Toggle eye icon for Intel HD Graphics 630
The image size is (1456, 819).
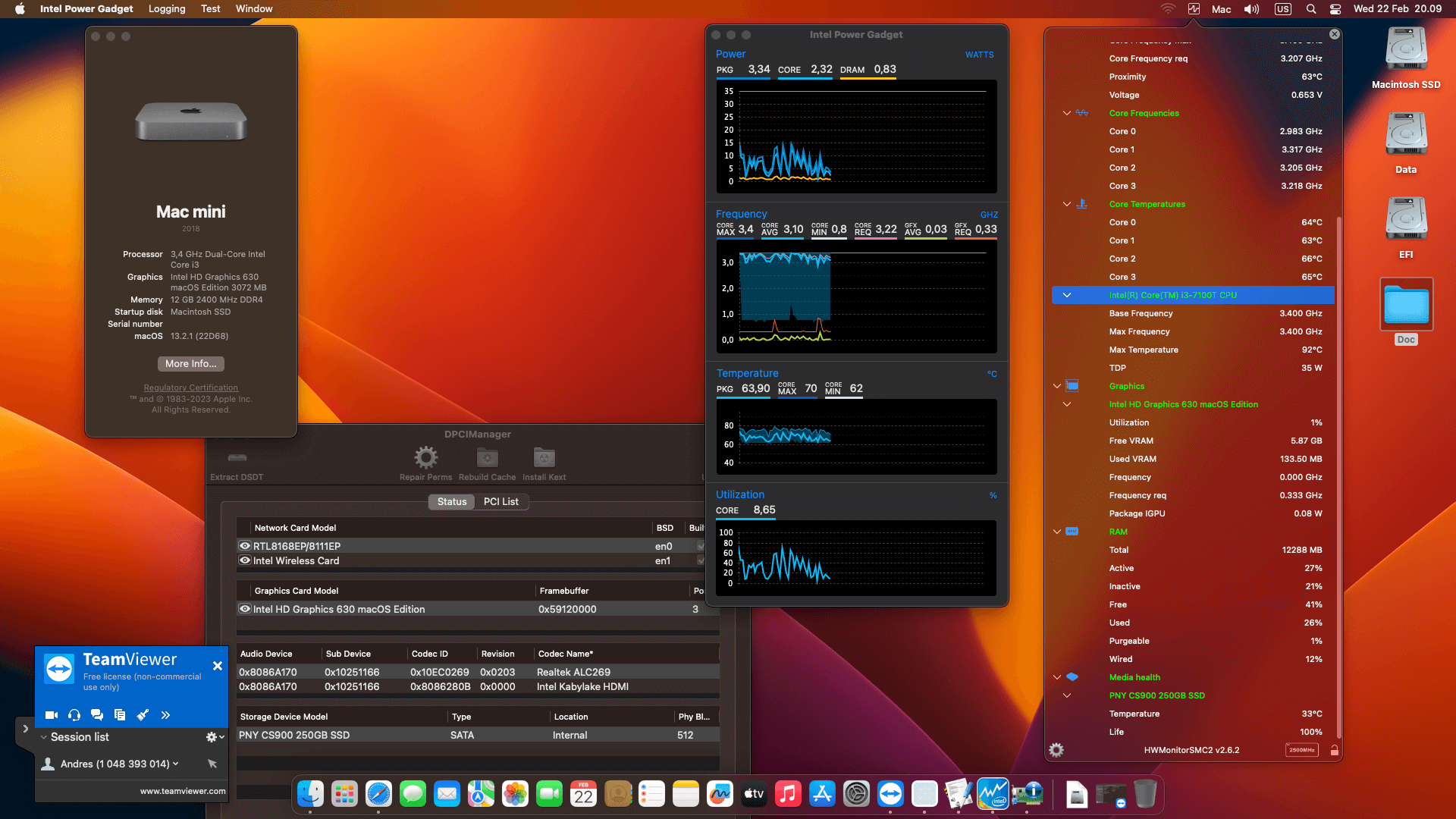[x=245, y=609]
